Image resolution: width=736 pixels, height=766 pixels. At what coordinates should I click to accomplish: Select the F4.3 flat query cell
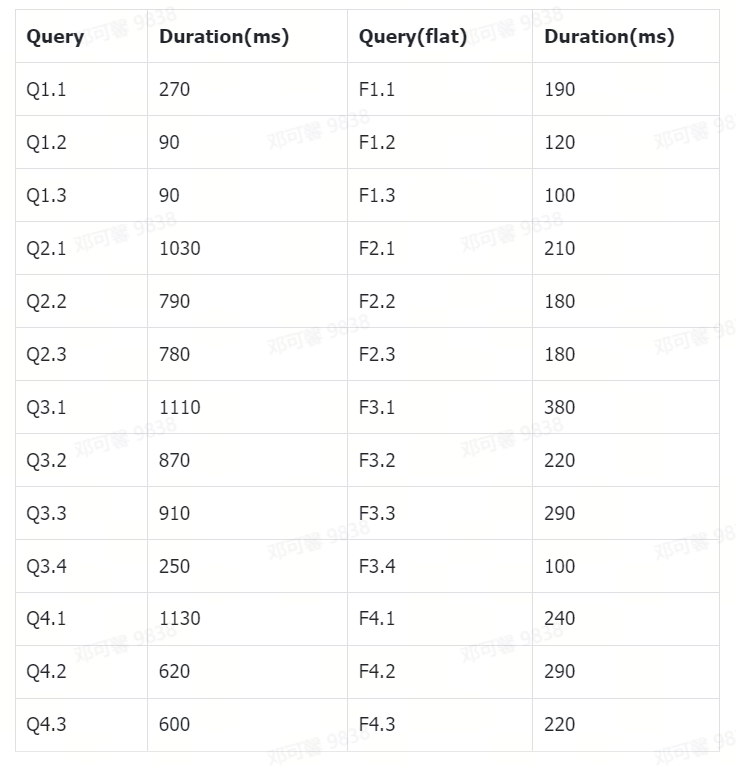pos(377,724)
